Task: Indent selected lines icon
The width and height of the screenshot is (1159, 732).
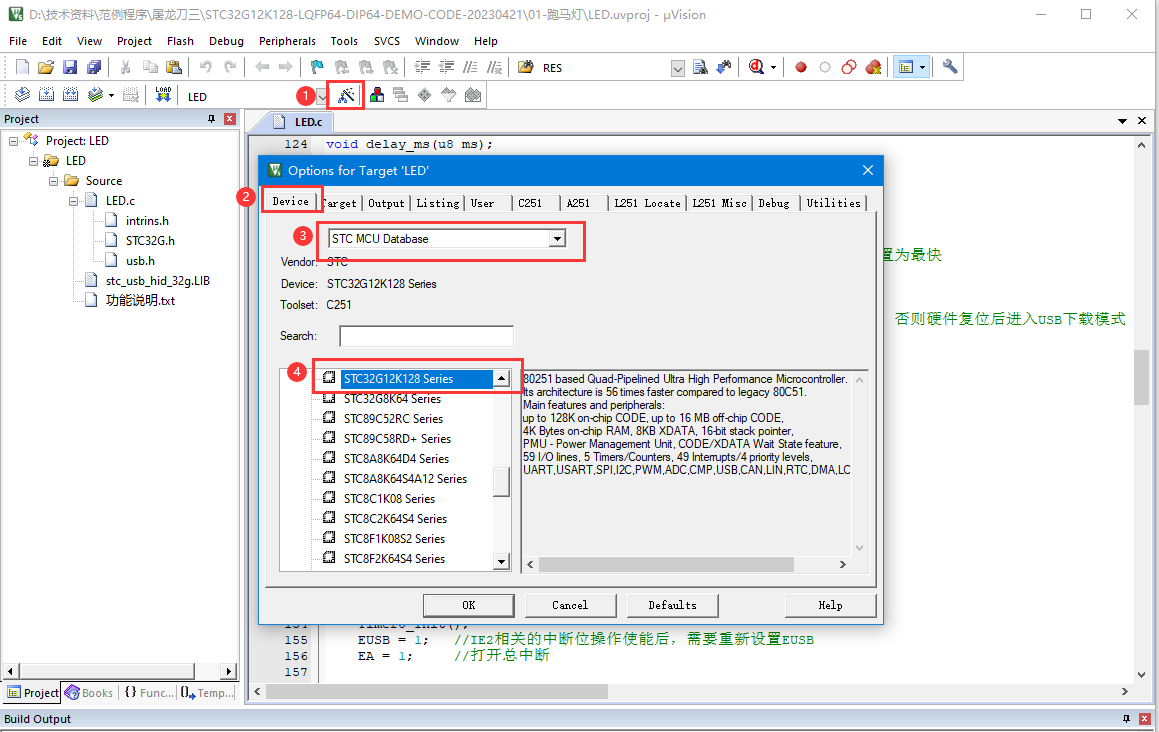Action: coord(422,67)
